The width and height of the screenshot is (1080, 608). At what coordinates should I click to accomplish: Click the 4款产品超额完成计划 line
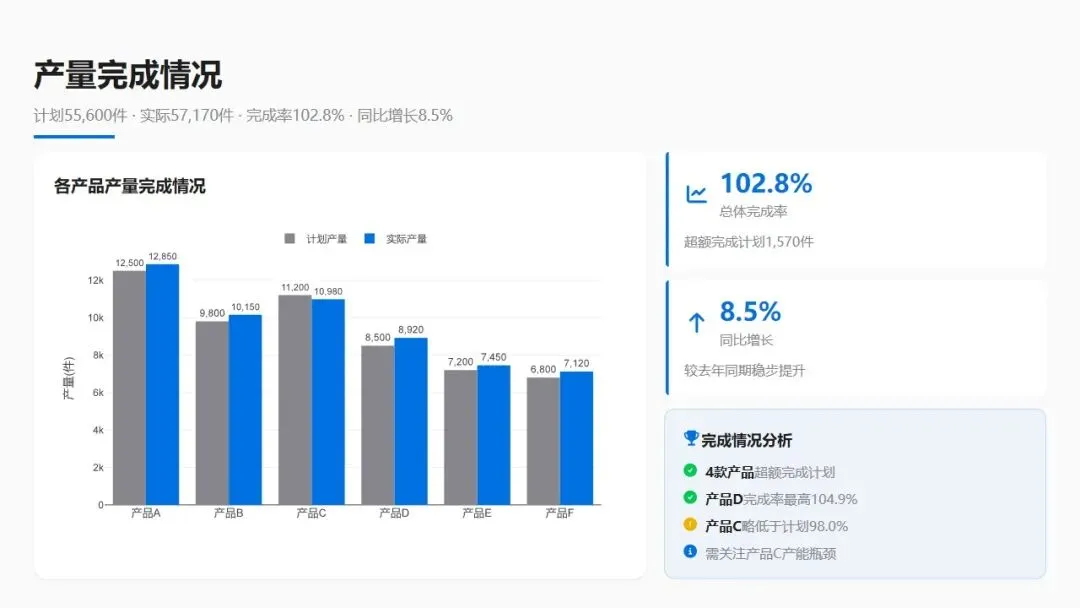770,472
